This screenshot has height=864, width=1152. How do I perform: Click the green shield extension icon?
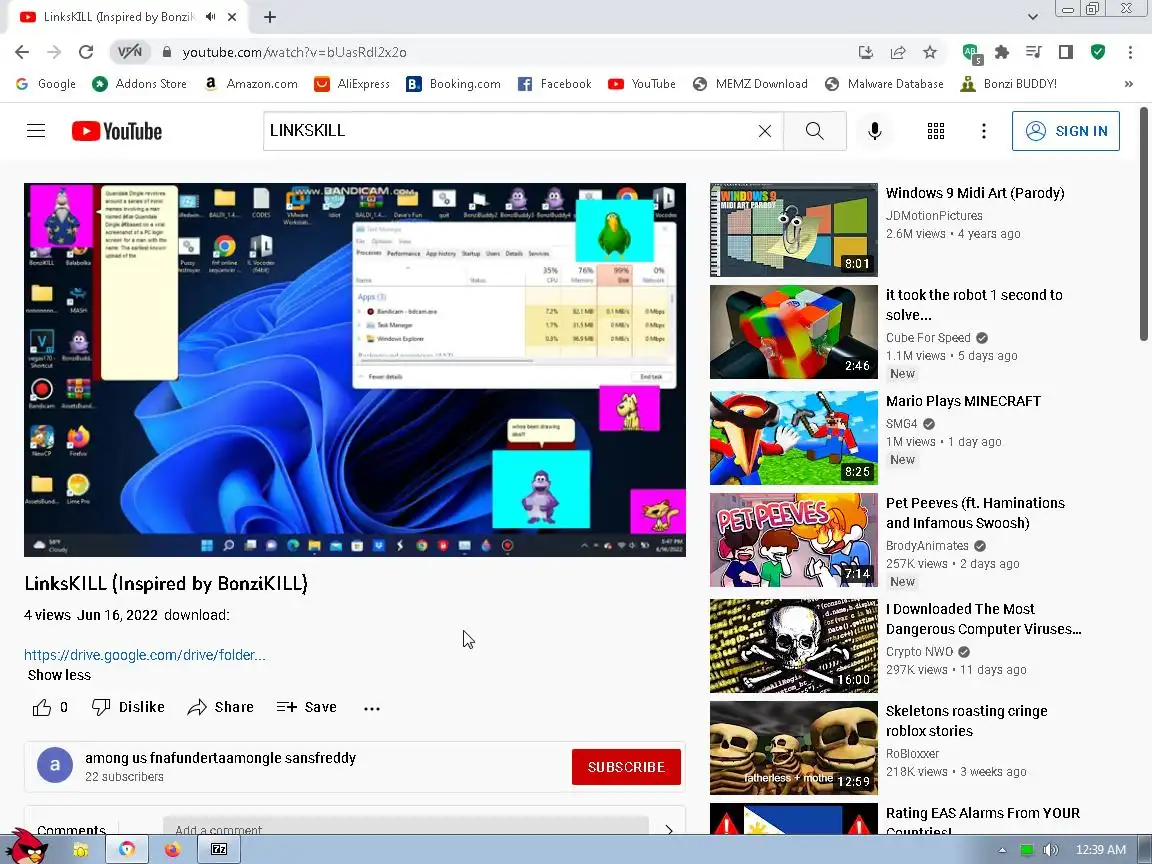(x=1098, y=52)
